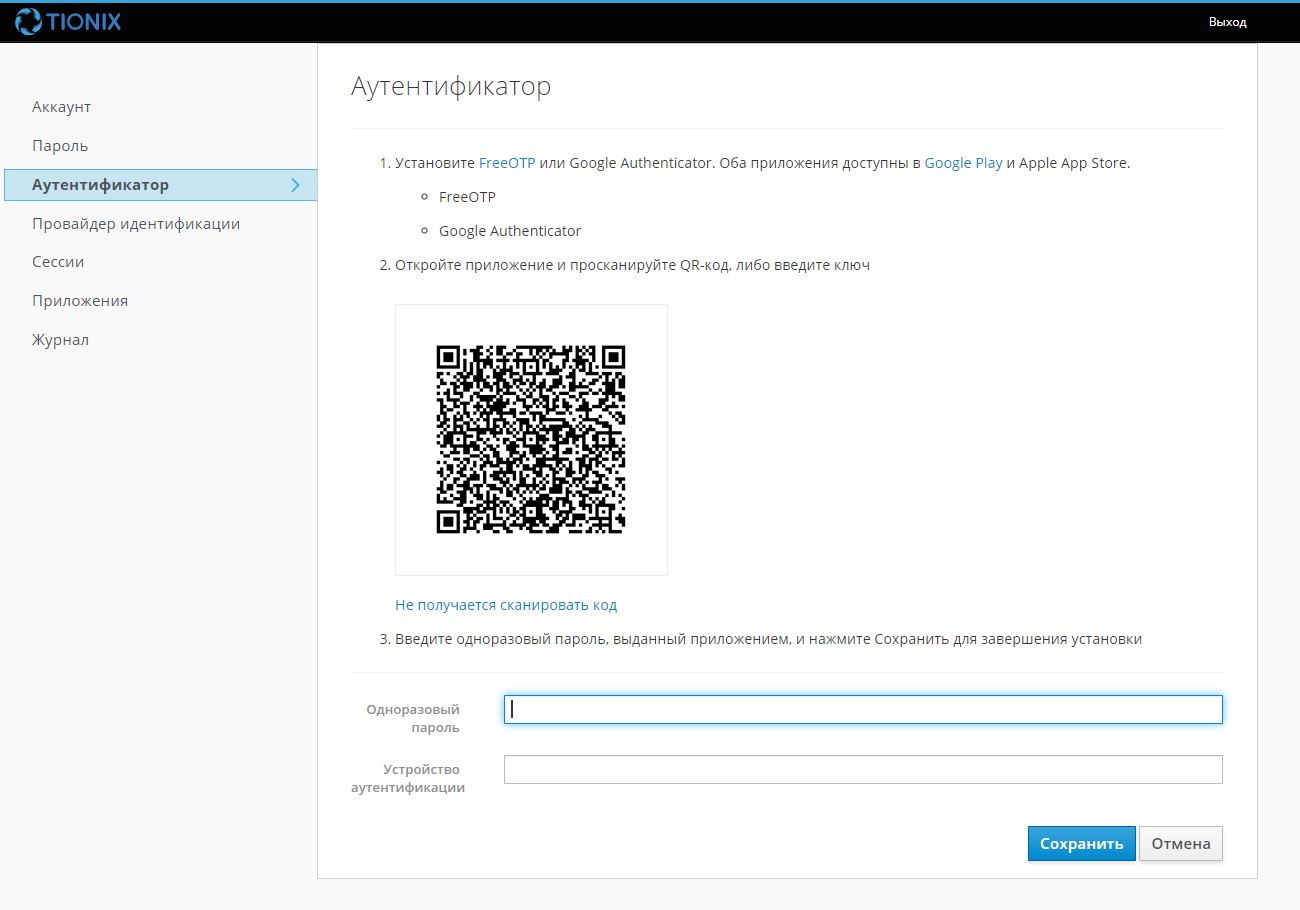Open the Аккаунт section

coord(61,107)
